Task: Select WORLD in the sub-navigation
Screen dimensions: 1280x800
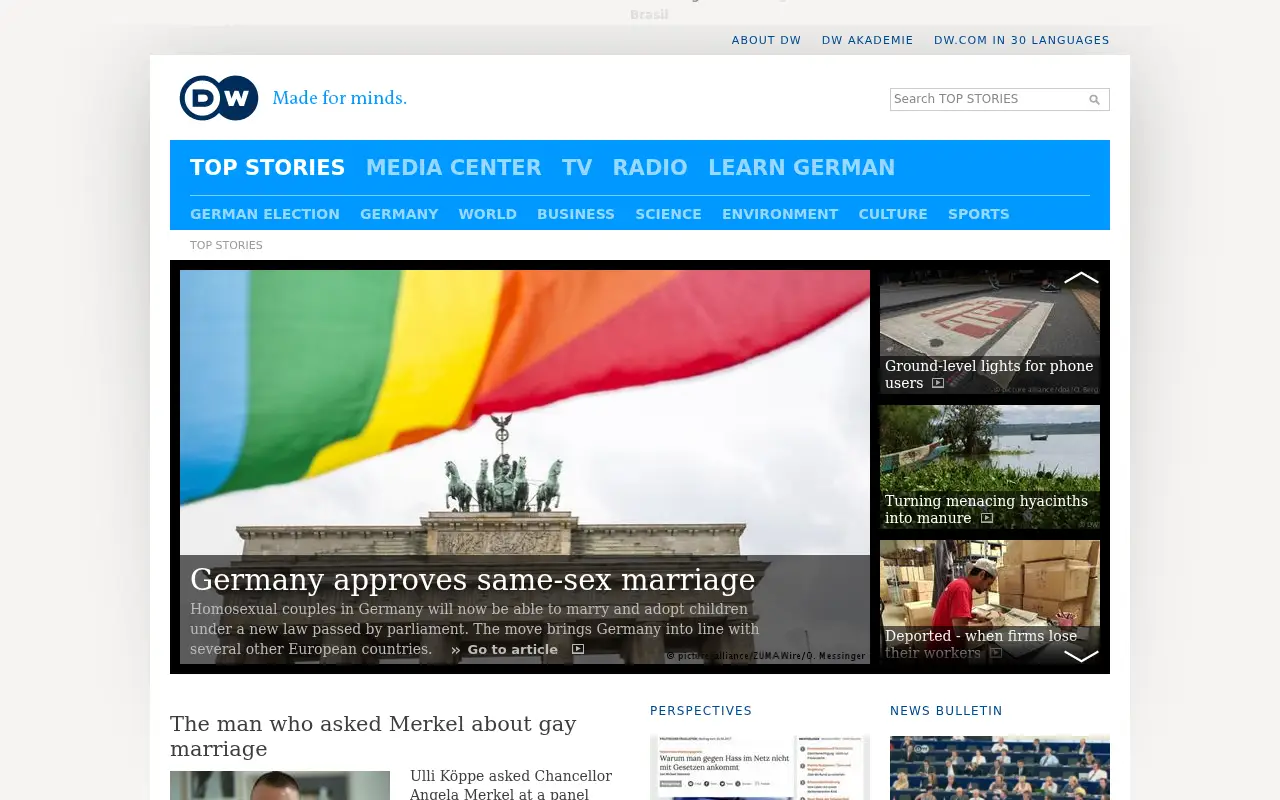Action: 488,214
